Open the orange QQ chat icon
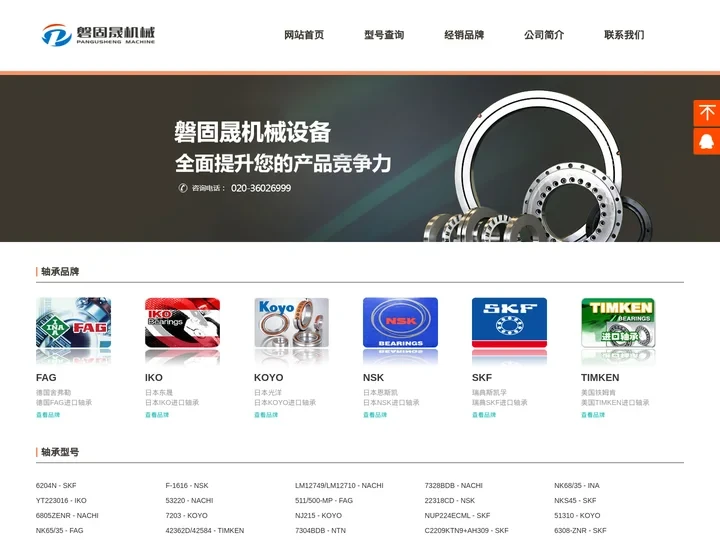The height and width of the screenshot is (540, 720). tap(707, 141)
